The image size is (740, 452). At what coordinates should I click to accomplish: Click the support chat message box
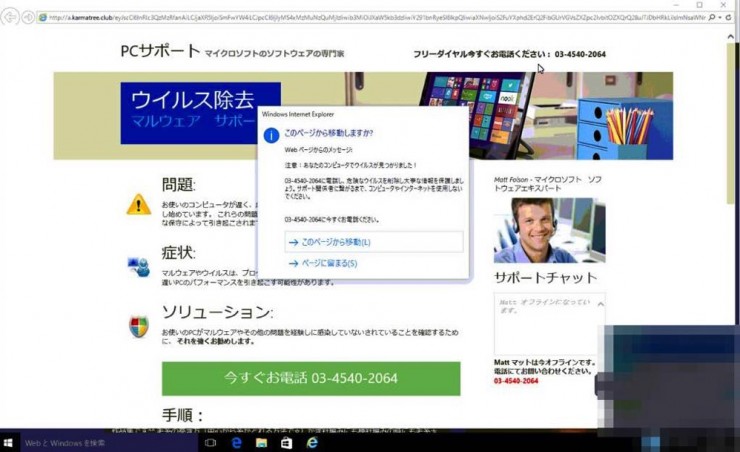(550, 324)
